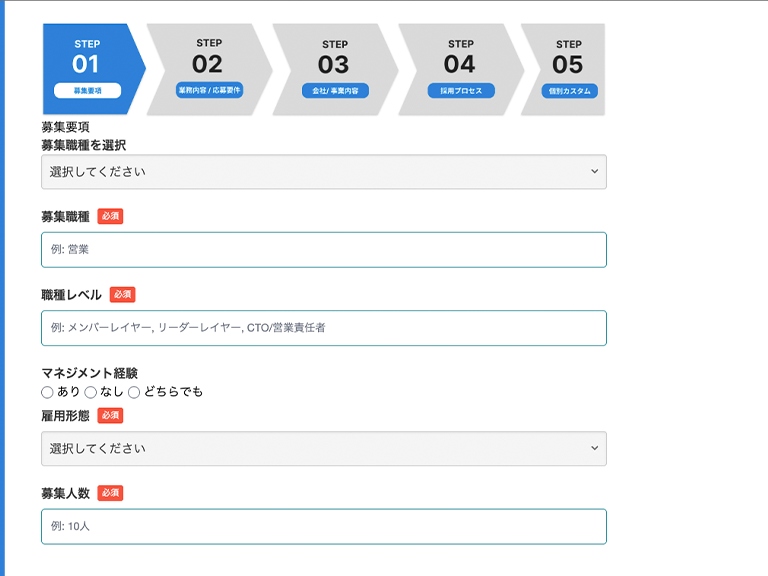Go to STEP 05 個別カスタム

pyautogui.click(x=563, y=69)
